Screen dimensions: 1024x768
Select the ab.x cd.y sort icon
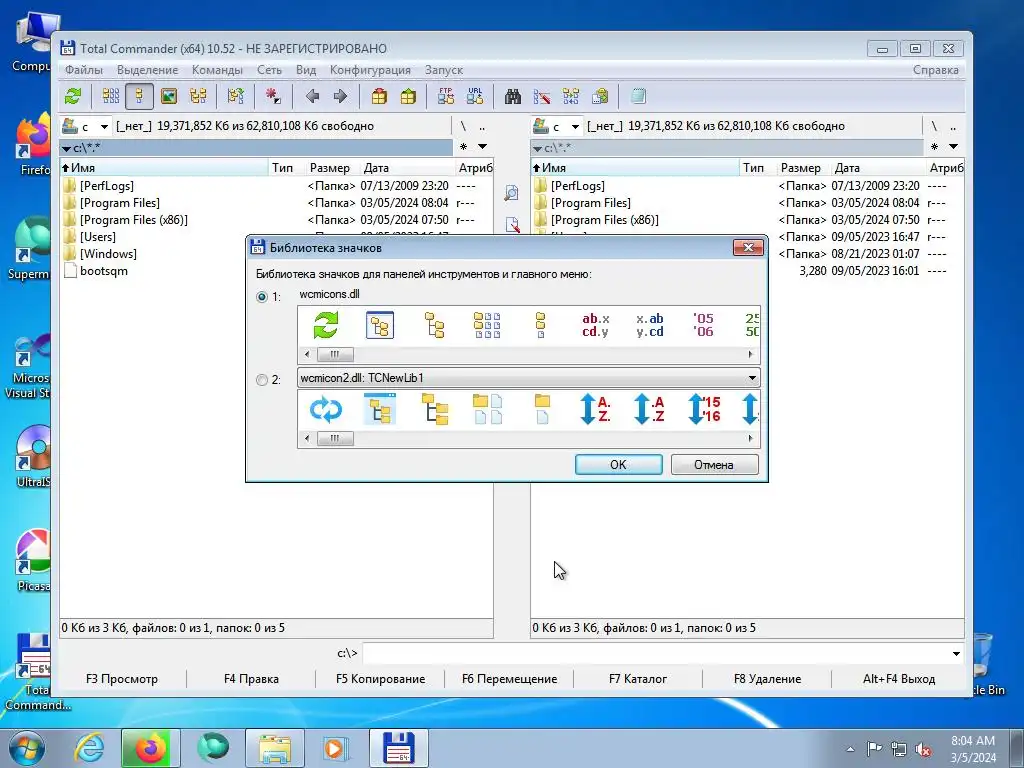pos(596,325)
